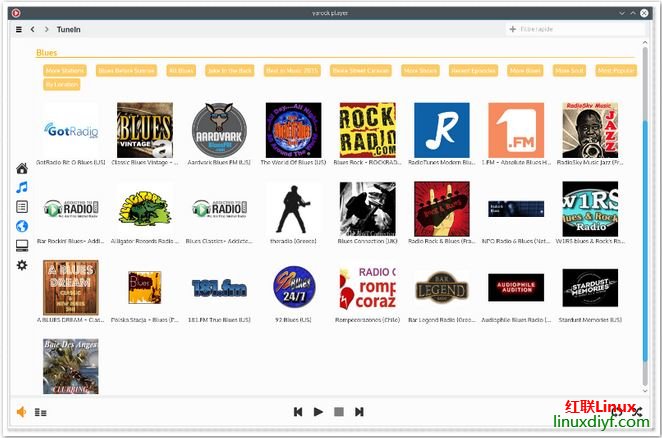Viewport: 662px width, 438px height.
Task: Skip to the next track
Action: click(x=359, y=411)
